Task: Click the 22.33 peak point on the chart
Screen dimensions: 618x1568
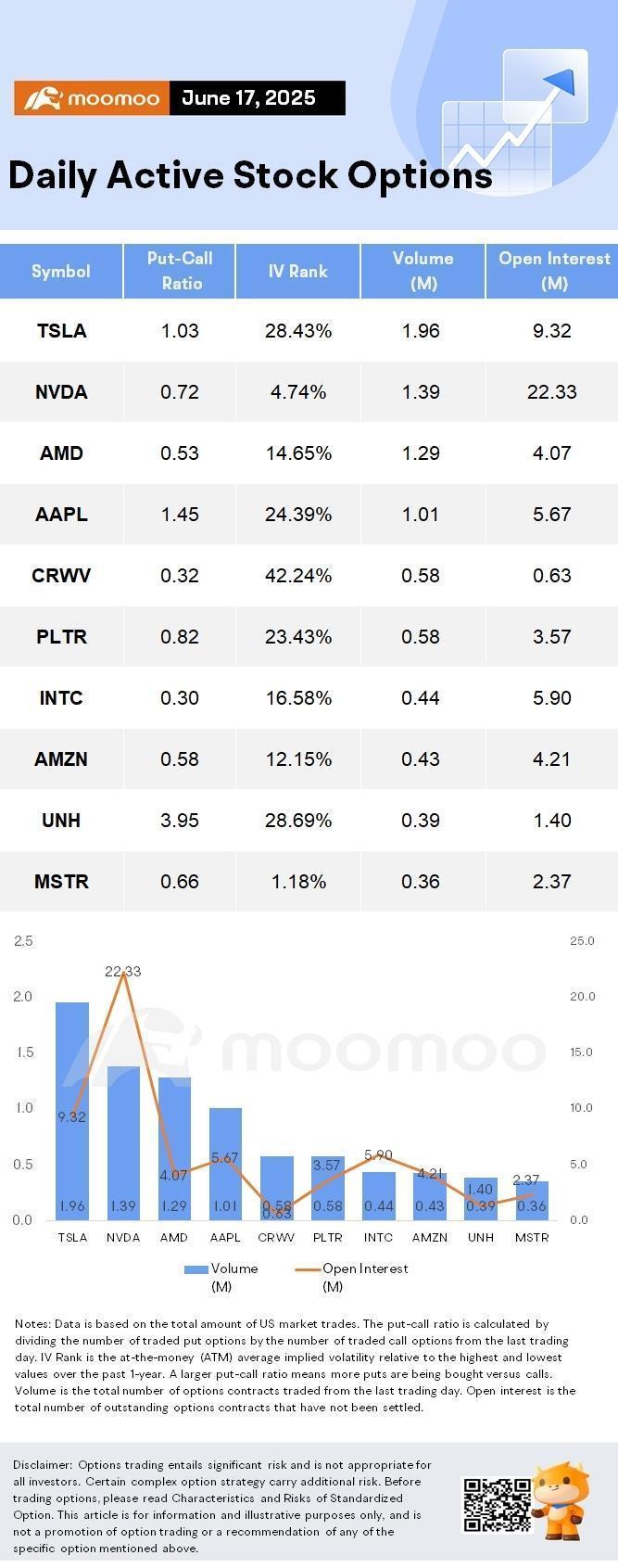Action: pos(123,972)
